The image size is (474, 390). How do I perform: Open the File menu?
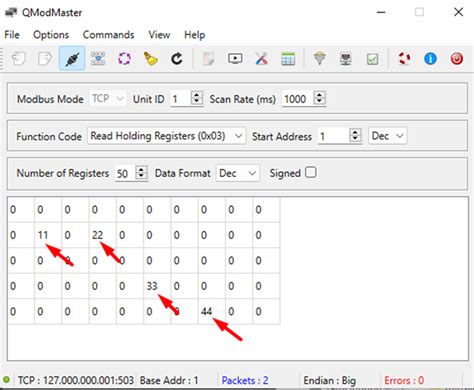pyautogui.click(x=12, y=35)
